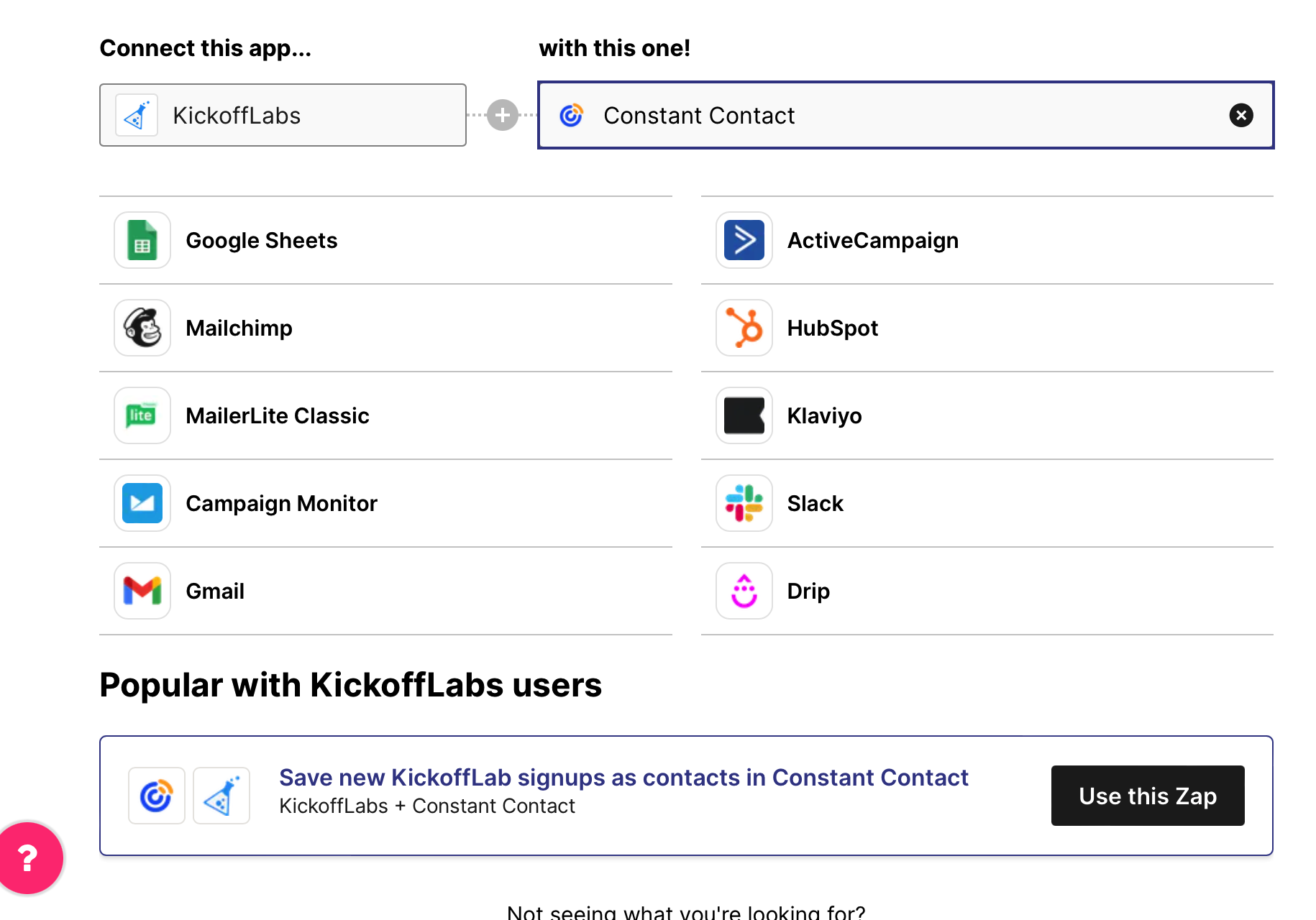Open the help question mark bubble
Viewport: 1316px width, 920px height.
click(x=29, y=858)
